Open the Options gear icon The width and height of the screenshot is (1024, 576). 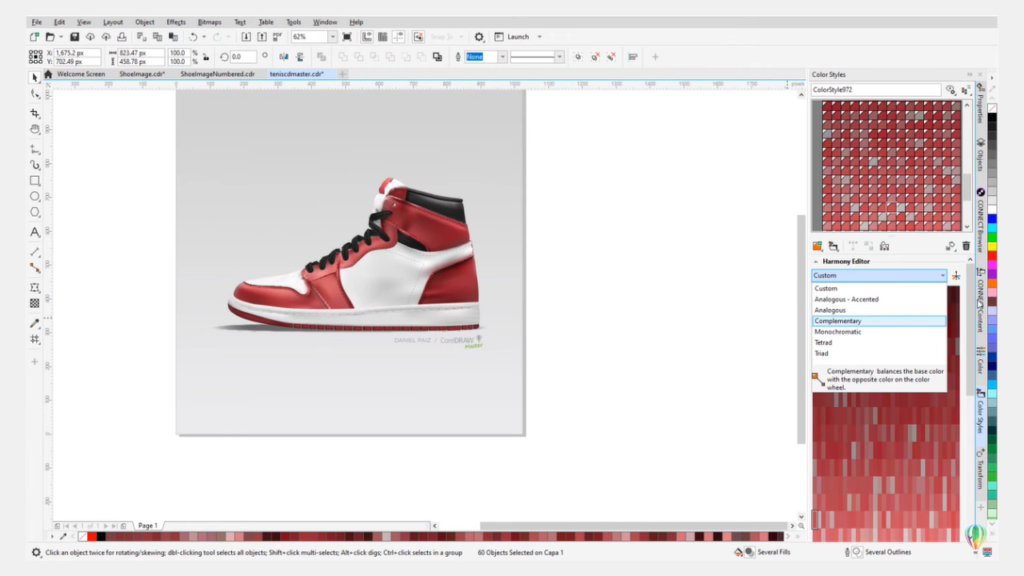(x=479, y=37)
